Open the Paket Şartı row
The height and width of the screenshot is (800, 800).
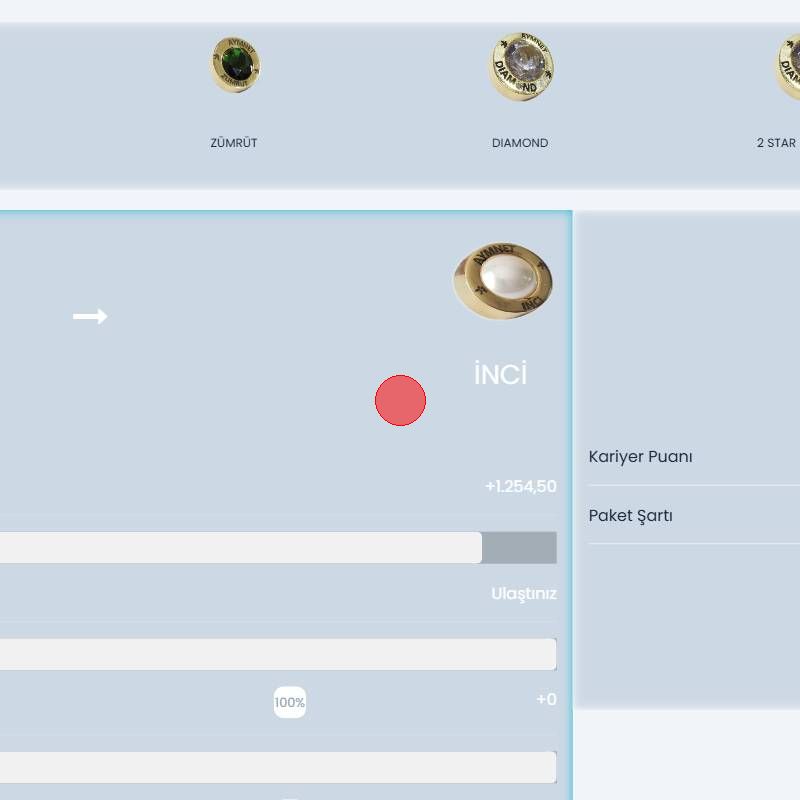click(x=631, y=516)
